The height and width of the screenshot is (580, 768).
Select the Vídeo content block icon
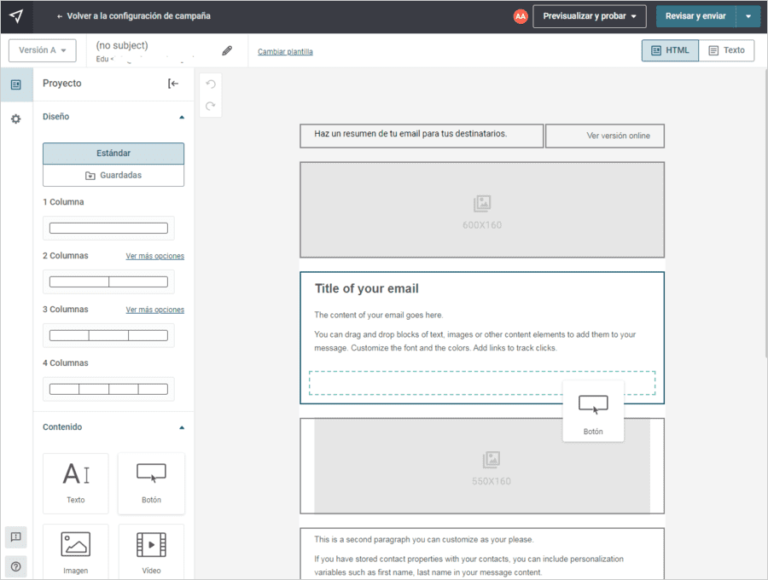(x=151, y=552)
